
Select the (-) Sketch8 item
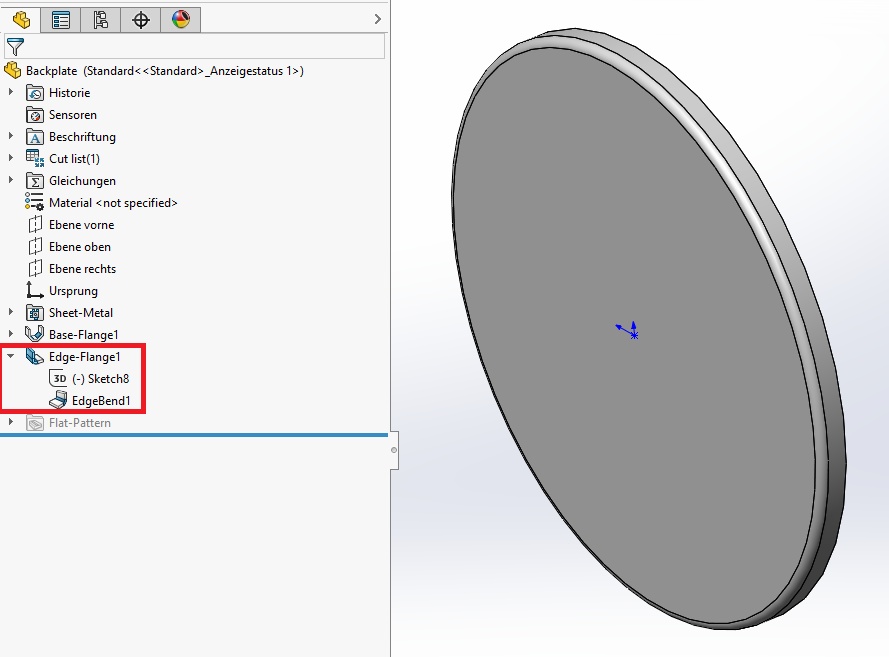[100, 379]
